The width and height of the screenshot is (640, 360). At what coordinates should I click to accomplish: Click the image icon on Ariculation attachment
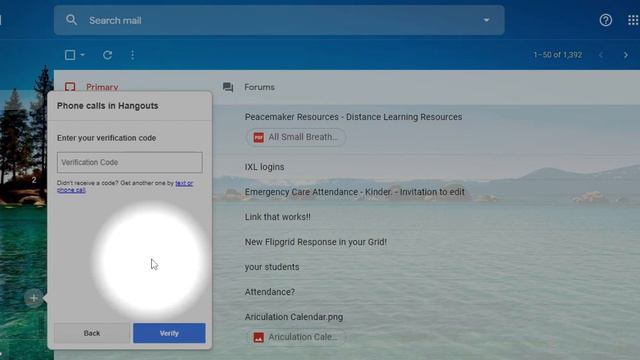[x=258, y=337]
